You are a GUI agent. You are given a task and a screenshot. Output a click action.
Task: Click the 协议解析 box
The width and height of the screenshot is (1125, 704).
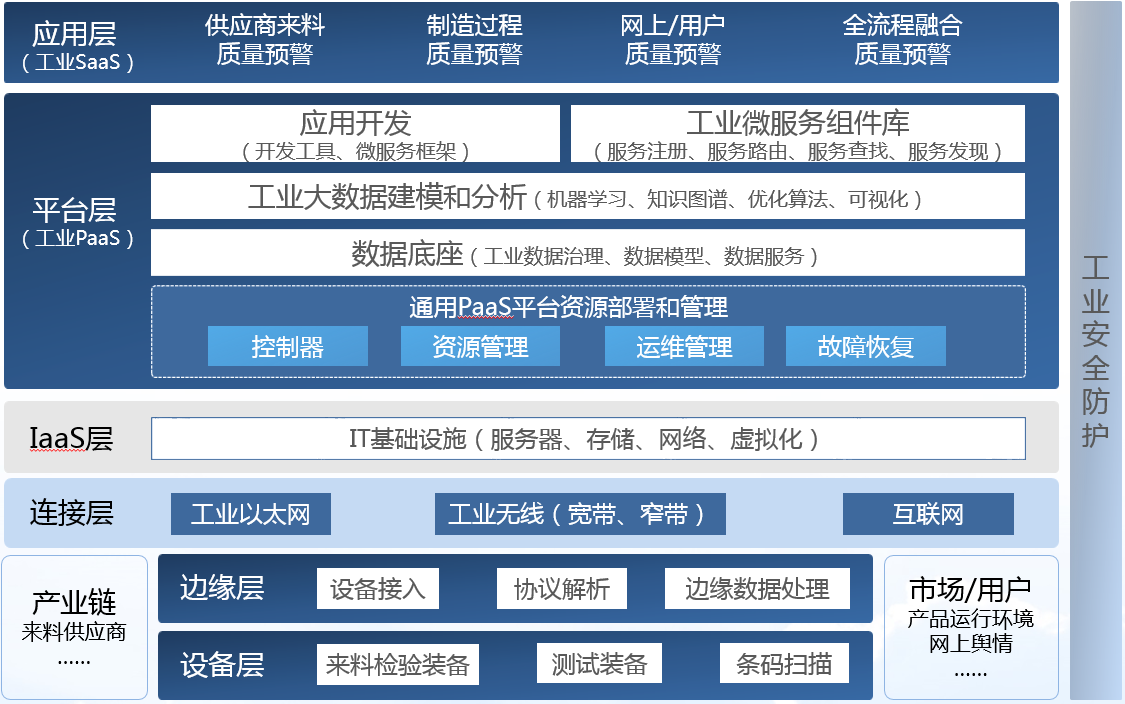coord(561,589)
